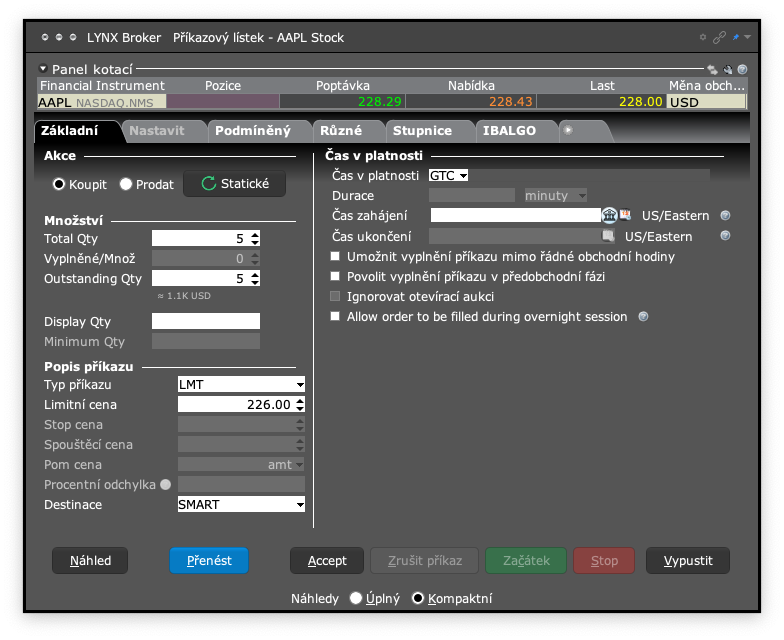
Task: Click the refresh icon on Statické button
Action: tap(208, 184)
